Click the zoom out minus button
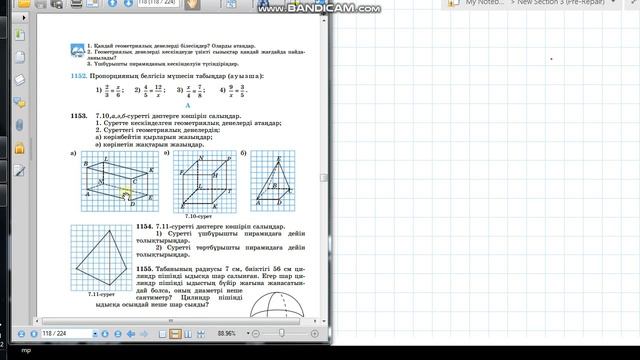 coord(256,334)
